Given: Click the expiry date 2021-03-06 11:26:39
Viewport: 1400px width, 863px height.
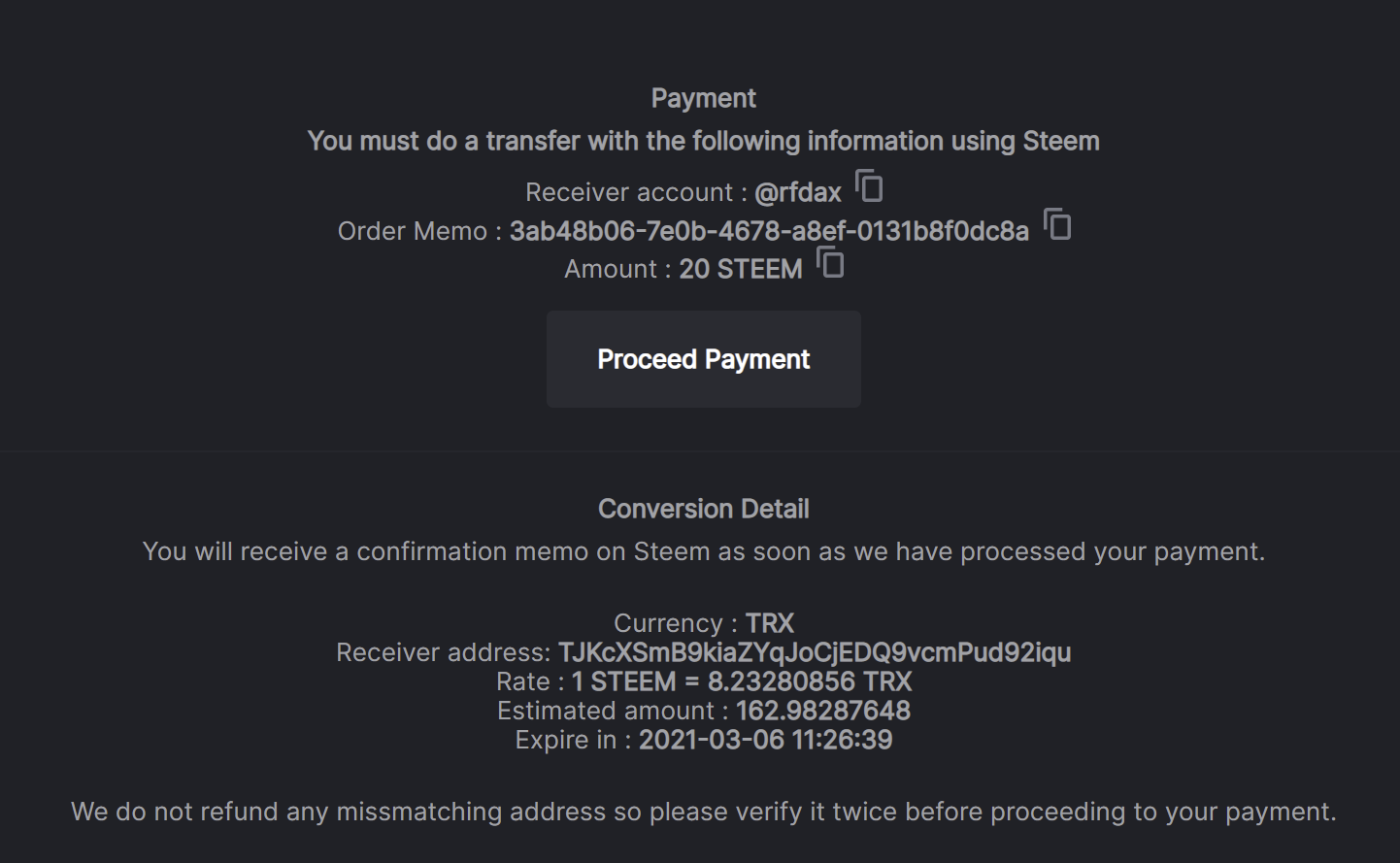Looking at the screenshot, I should point(765,740).
